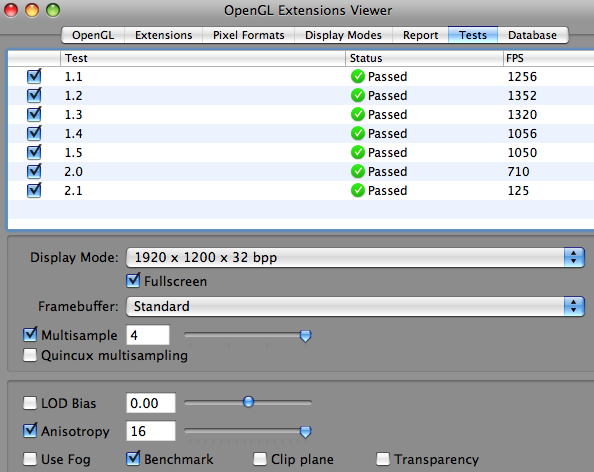Click the LOD Bias slider handle
This screenshot has height=472, width=594.
pos(249,402)
